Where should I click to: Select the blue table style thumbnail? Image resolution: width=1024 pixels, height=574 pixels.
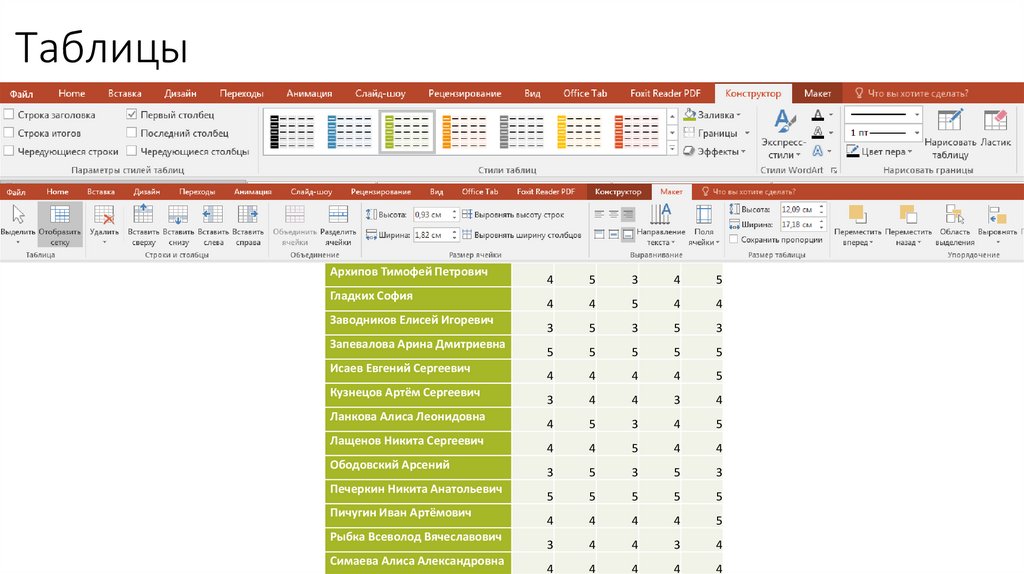[349, 131]
